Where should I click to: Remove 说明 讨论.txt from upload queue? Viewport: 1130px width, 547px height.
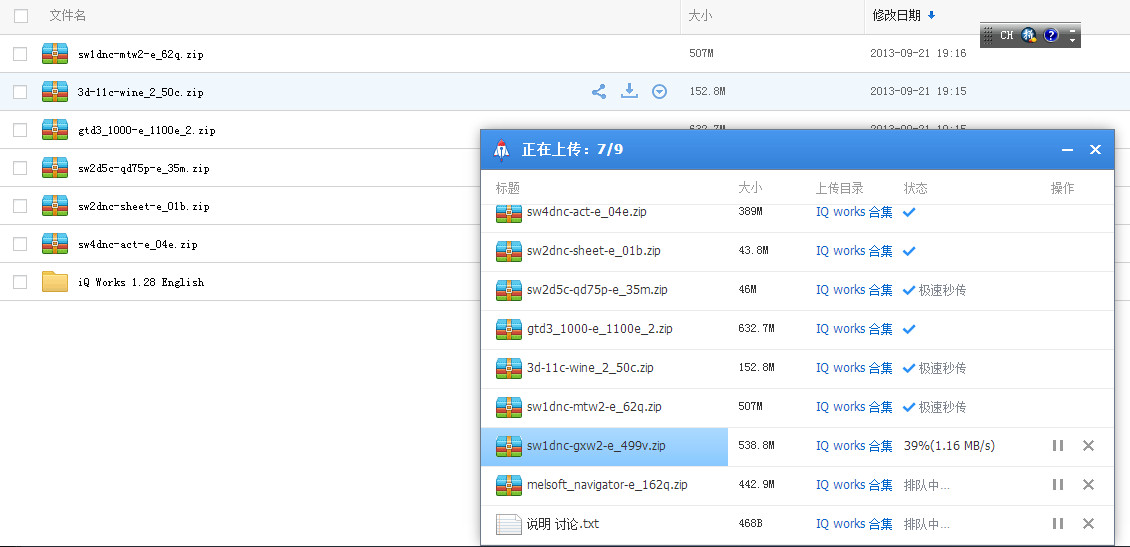(1089, 524)
